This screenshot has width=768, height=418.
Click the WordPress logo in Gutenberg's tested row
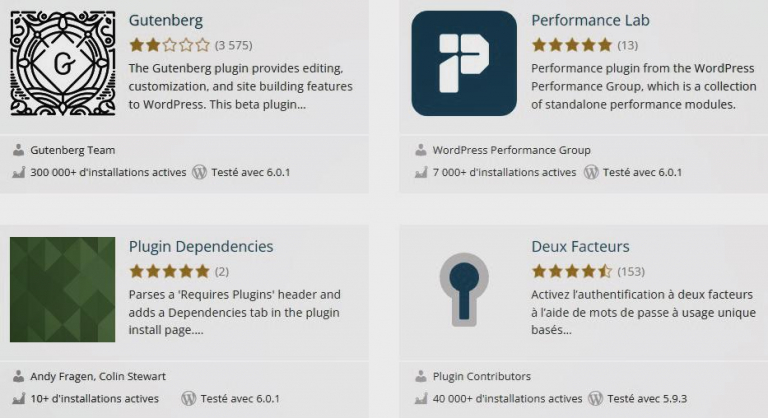pyautogui.click(x=199, y=172)
